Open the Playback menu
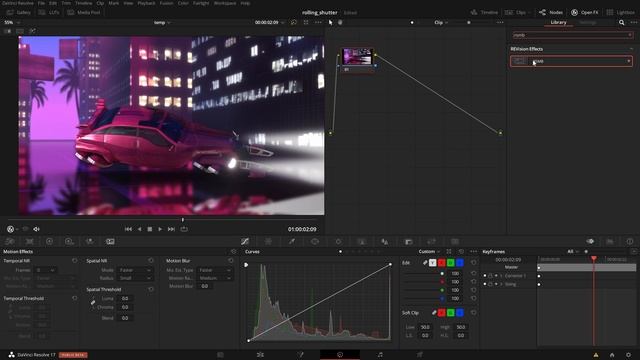Viewport: 640px width, 360px height. pyautogui.click(x=146, y=3)
